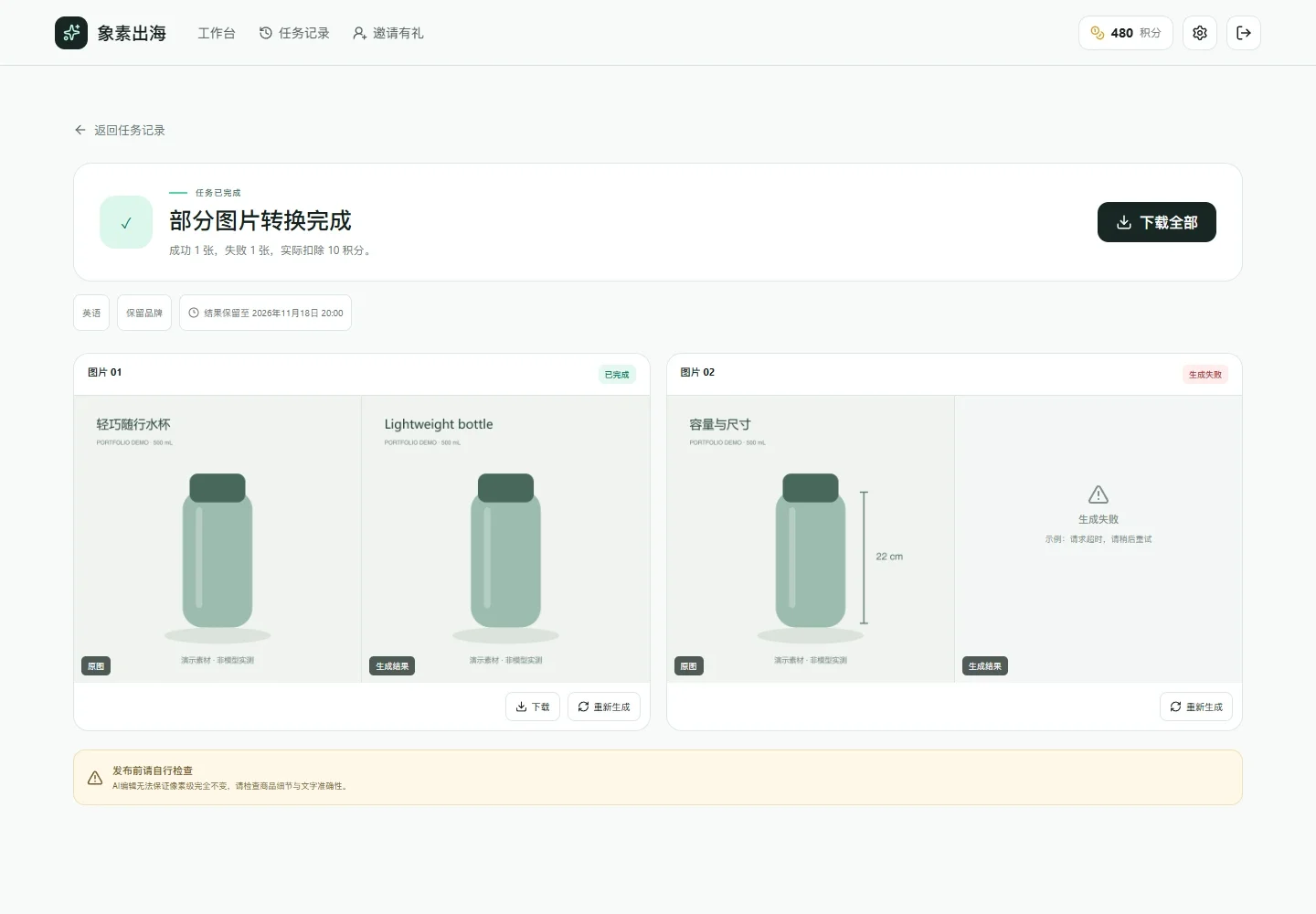The height and width of the screenshot is (914, 1316).
Task: Click the 英语 language tag
Action: [x=91, y=313]
